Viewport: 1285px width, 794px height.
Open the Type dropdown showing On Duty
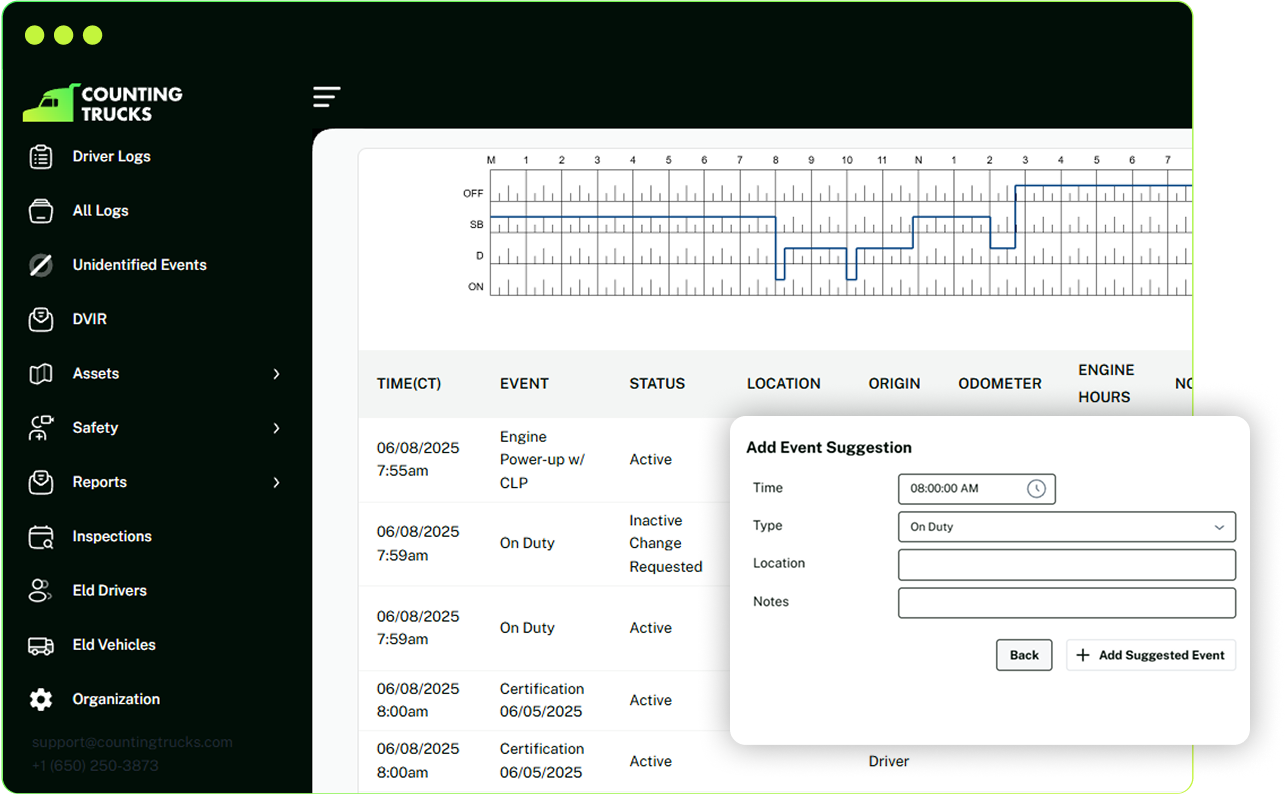(1066, 527)
